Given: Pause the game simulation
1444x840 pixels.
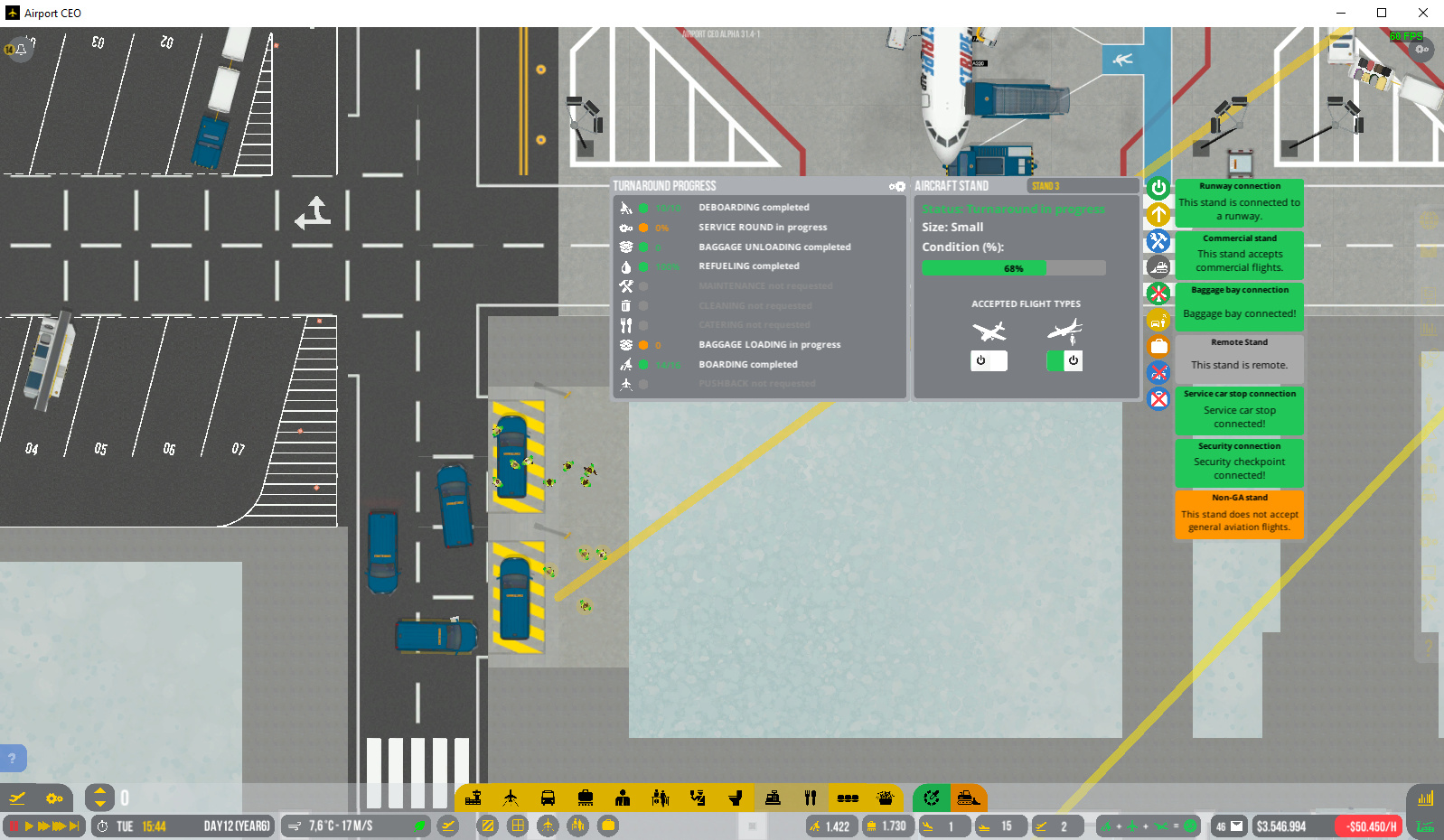Looking at the screenshot, I should click(14, 826).
